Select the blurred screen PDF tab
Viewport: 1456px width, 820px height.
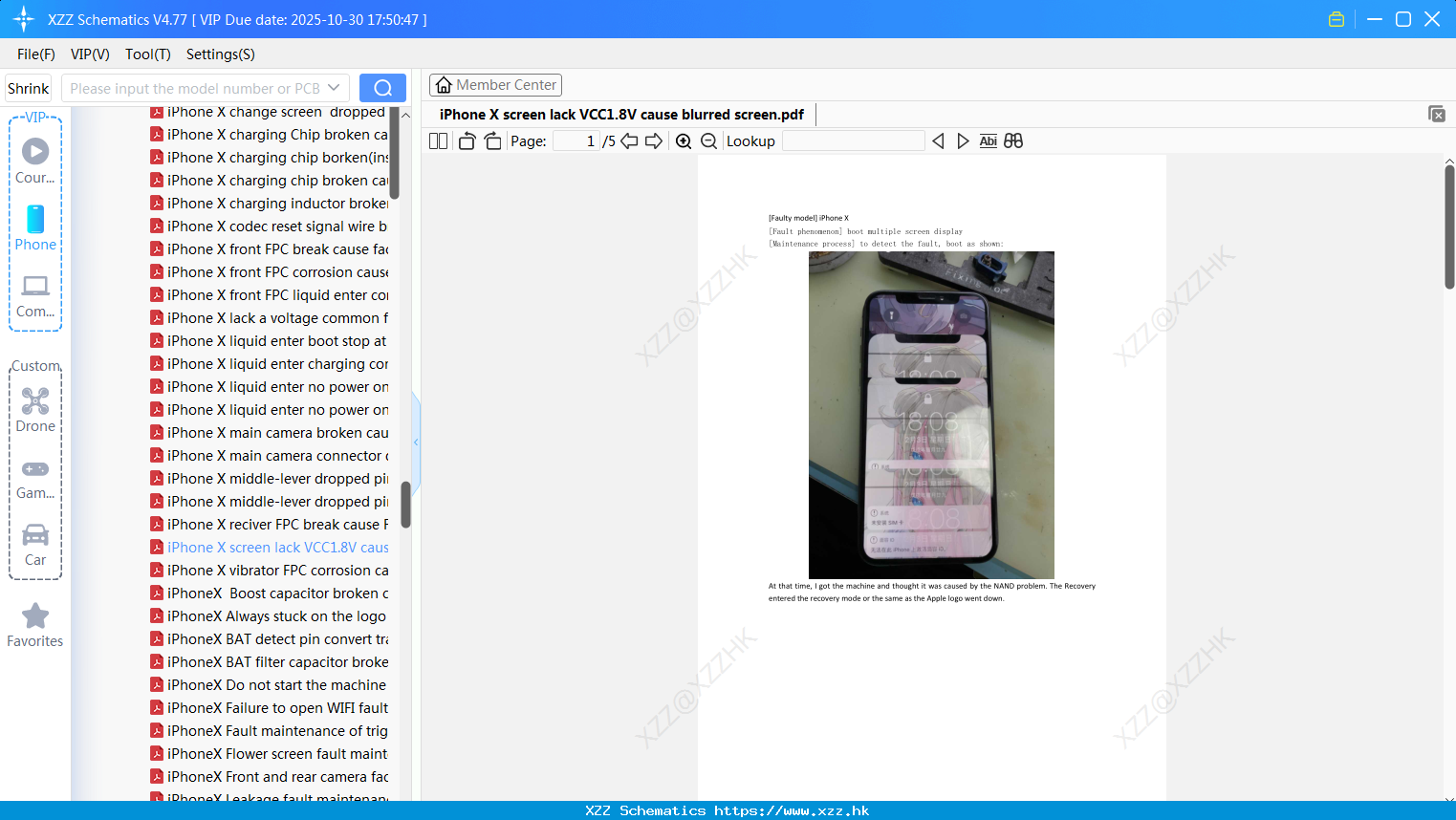click(x=621, y=115)
